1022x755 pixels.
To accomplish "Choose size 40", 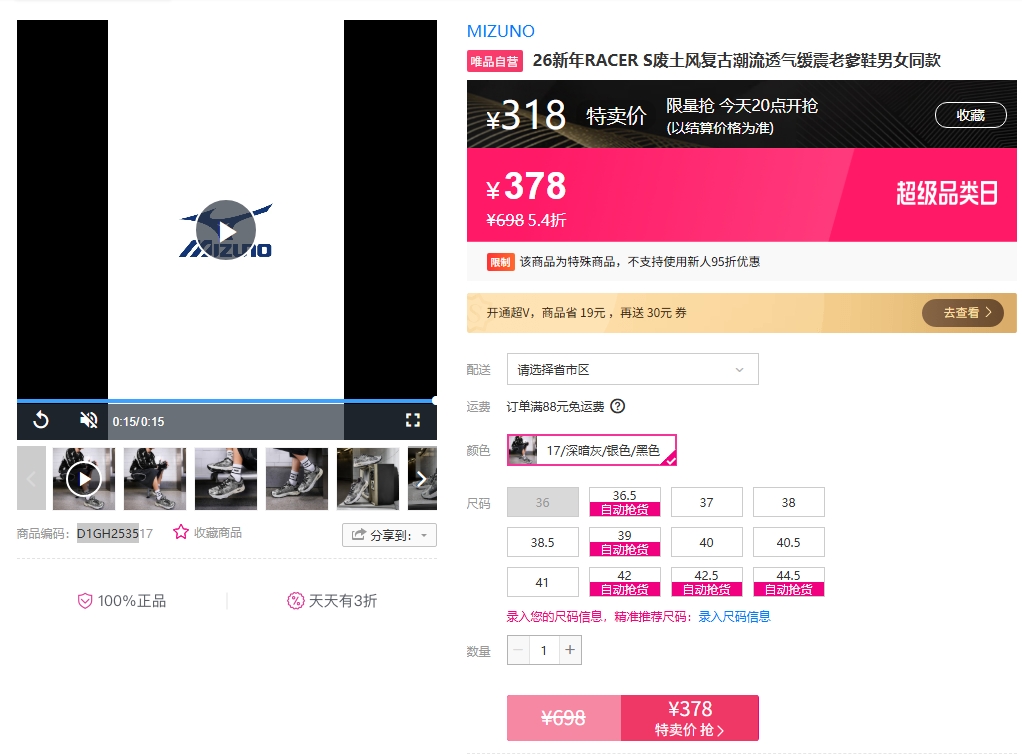I will coord(707,542).
